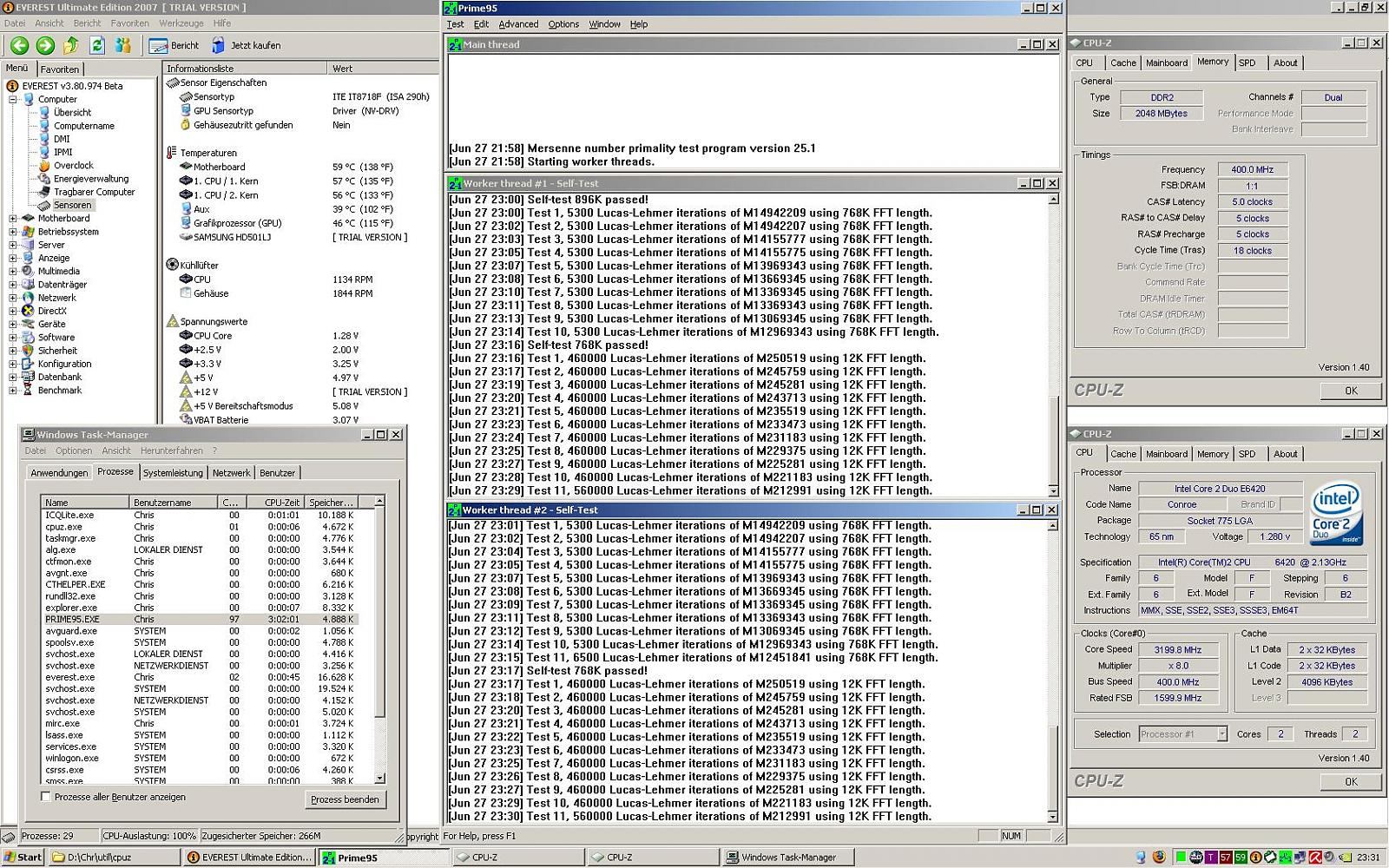Click the folder Up icon in EVEREST toolbar
This screenshot has width=1389, height=868.
click(x=71, y=45)
